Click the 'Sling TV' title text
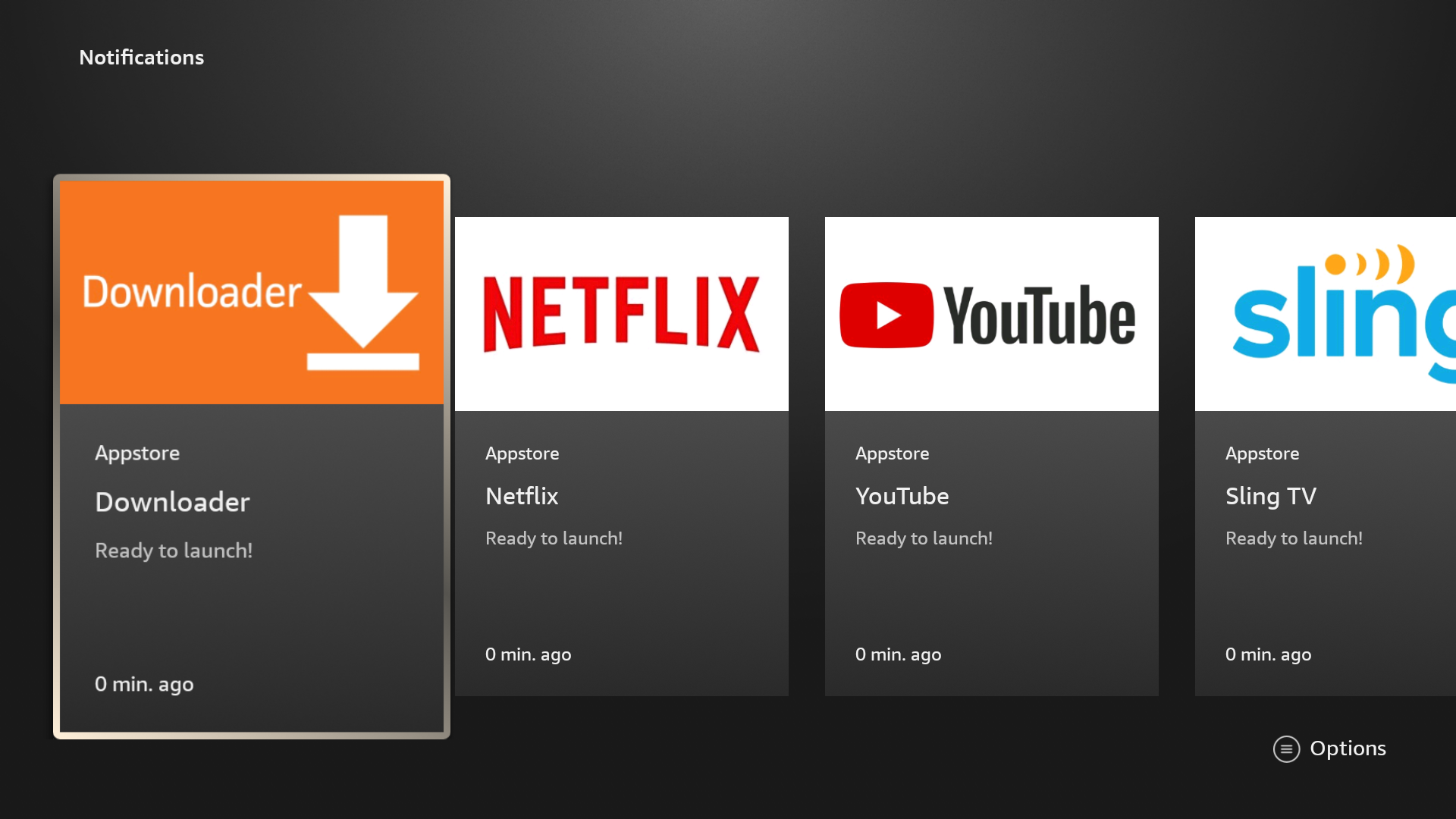Screen dimensions: 1456x819 (x=1270, y=496)
